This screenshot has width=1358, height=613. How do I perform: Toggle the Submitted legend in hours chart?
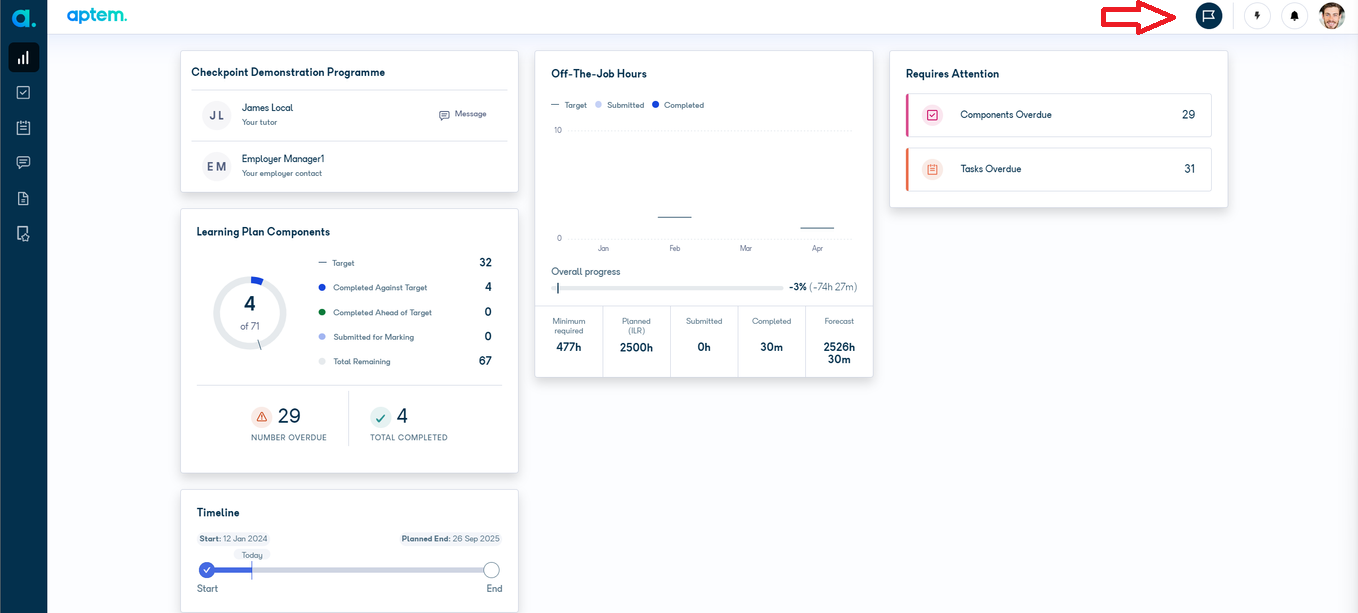619,105
